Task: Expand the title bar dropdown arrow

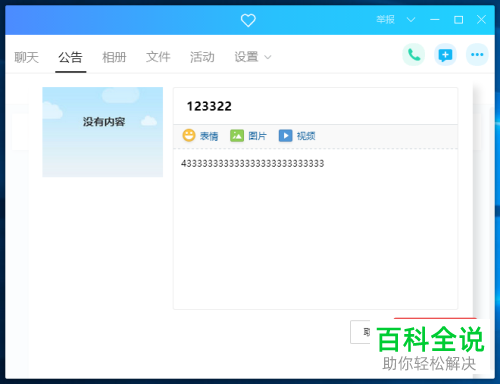Action: [x=411, y=20]
